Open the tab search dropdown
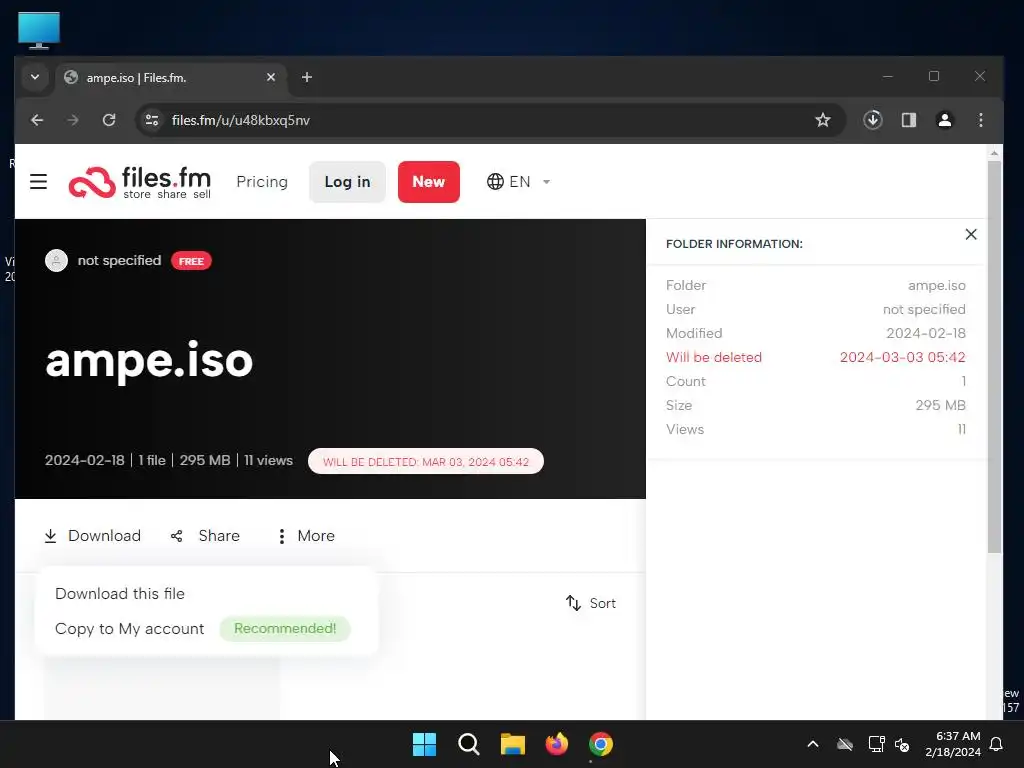The width and height of the screenshot is (1024, 768). 35,77
